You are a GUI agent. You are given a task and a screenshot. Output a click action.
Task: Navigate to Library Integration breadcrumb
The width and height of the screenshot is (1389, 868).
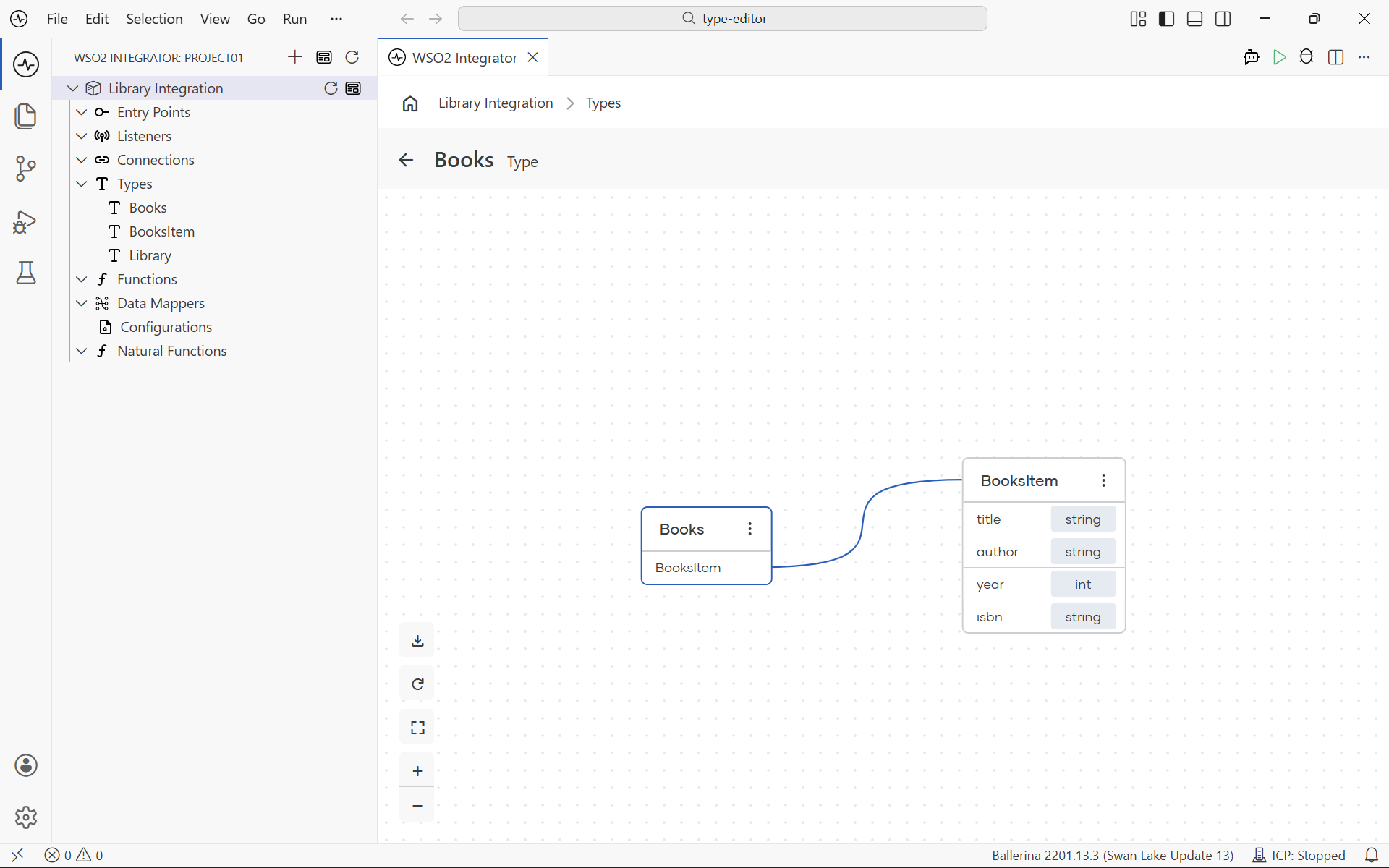496,103
